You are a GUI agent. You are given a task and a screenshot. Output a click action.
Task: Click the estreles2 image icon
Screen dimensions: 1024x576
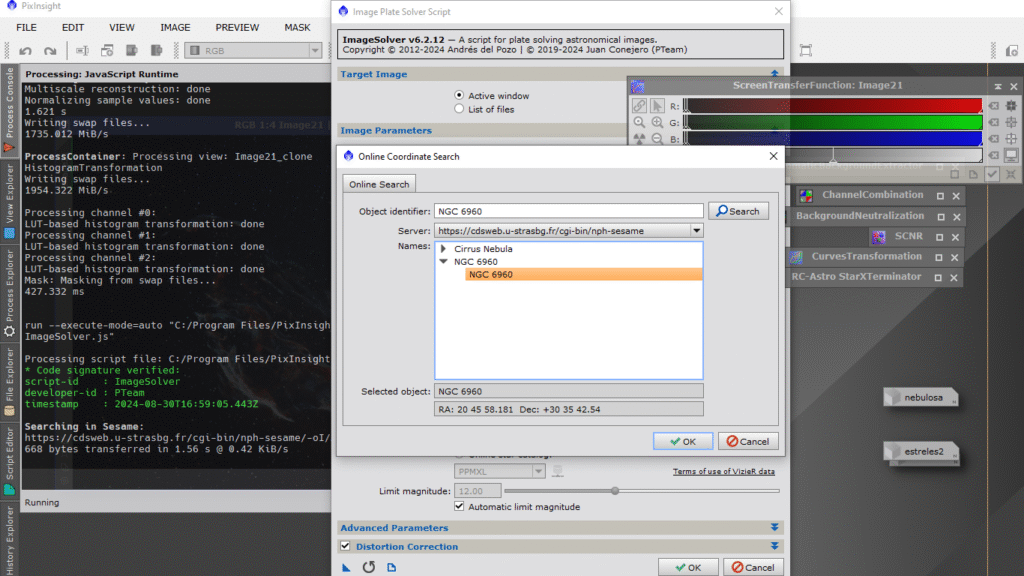tap(921, 451)
